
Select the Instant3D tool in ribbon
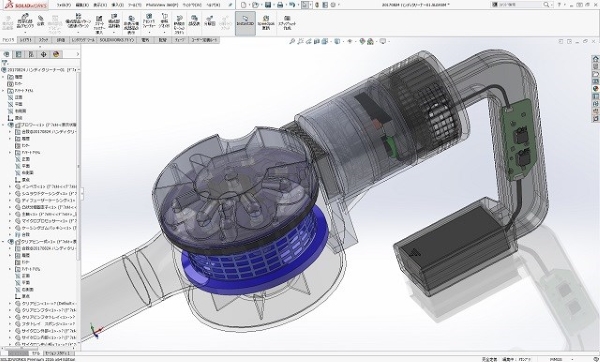pyautogui.click(x=245, y=23)
